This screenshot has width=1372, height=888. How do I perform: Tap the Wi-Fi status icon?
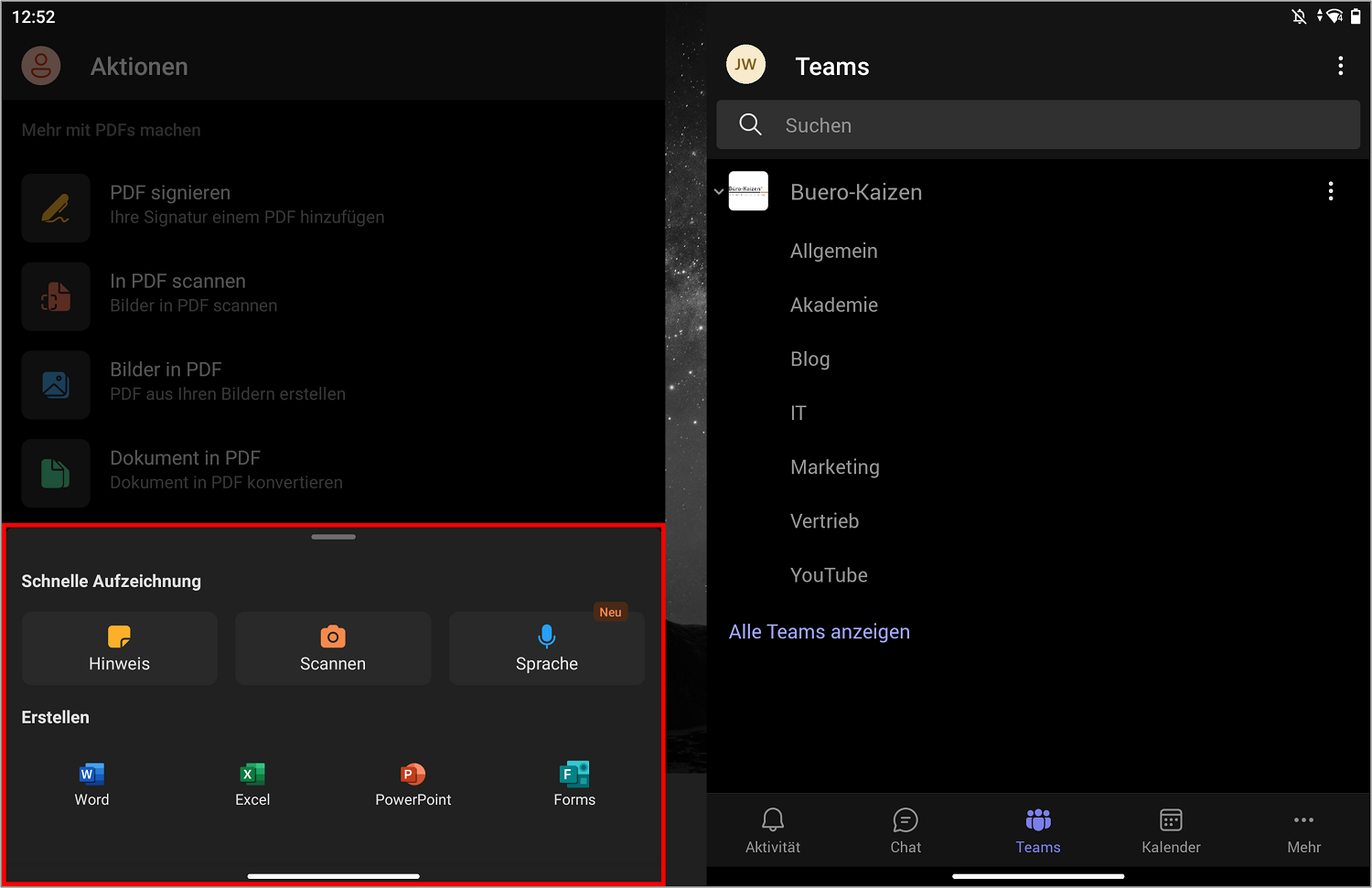(x=1334, y=16)
